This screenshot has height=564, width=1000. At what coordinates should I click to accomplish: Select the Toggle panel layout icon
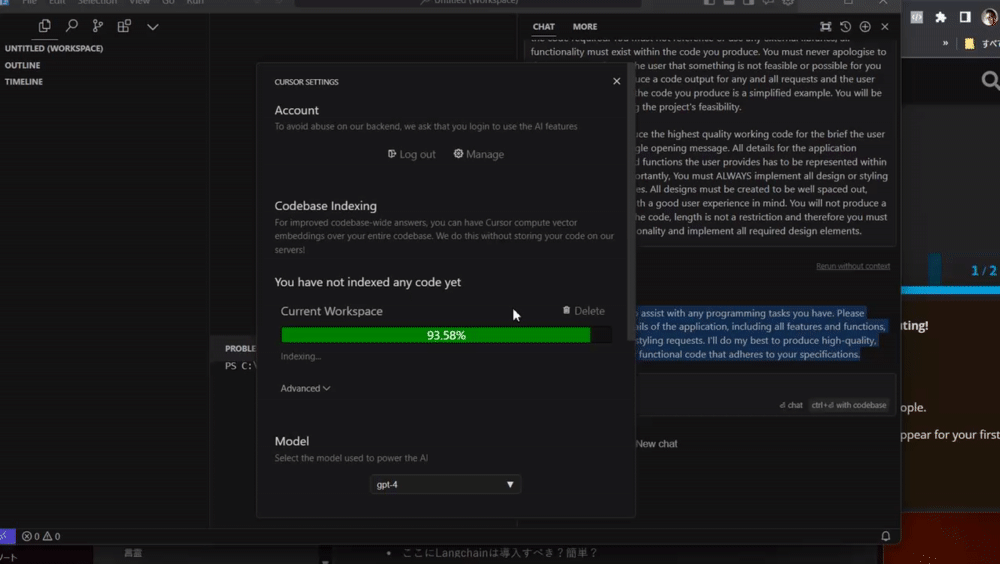(x=729, y=3)
